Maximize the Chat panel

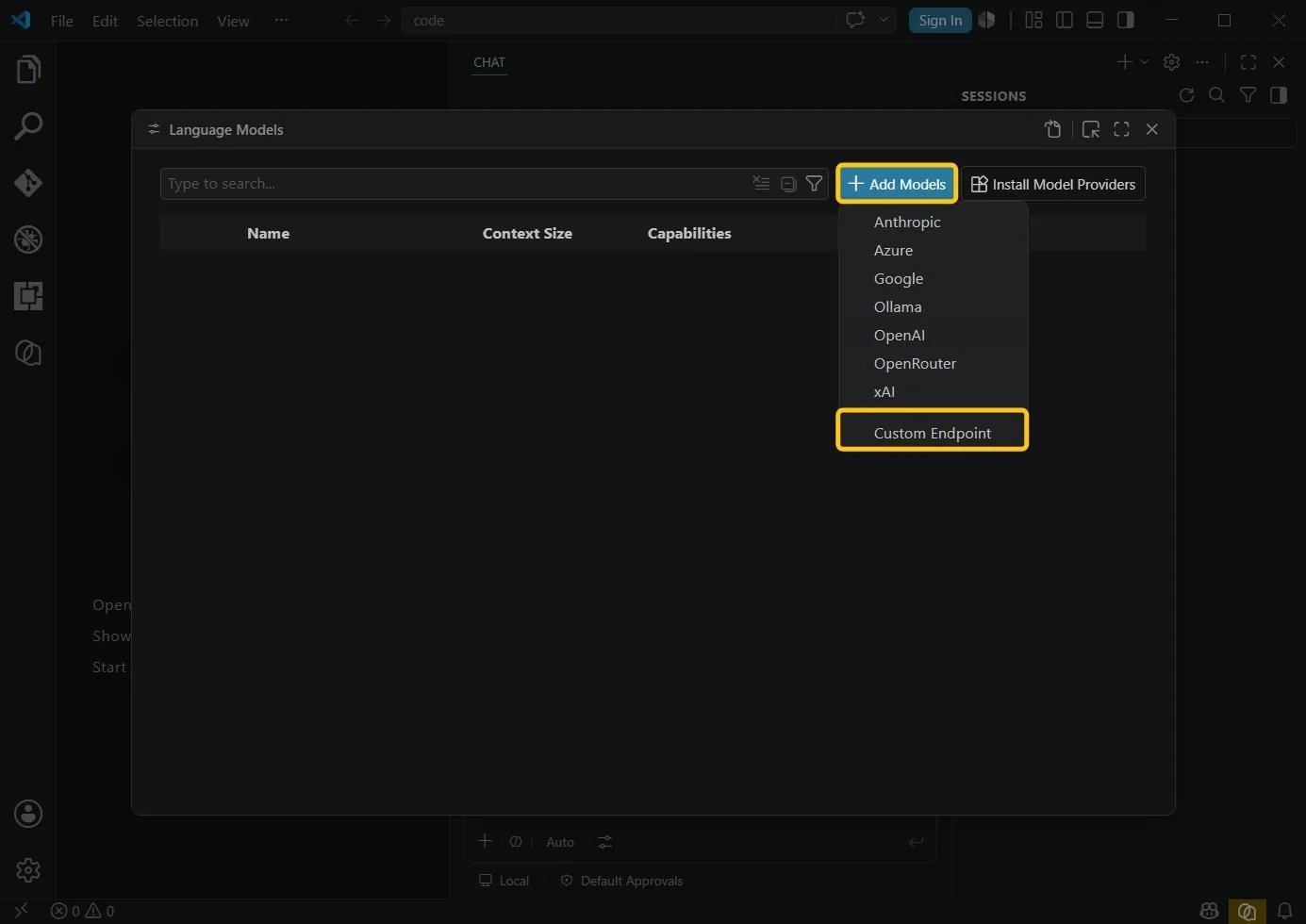[x=1248, y=61]
